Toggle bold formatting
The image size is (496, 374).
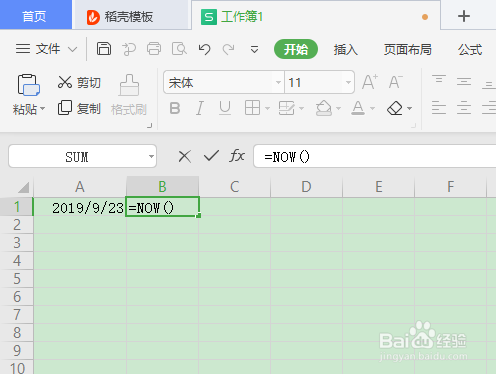click(175, 108)
